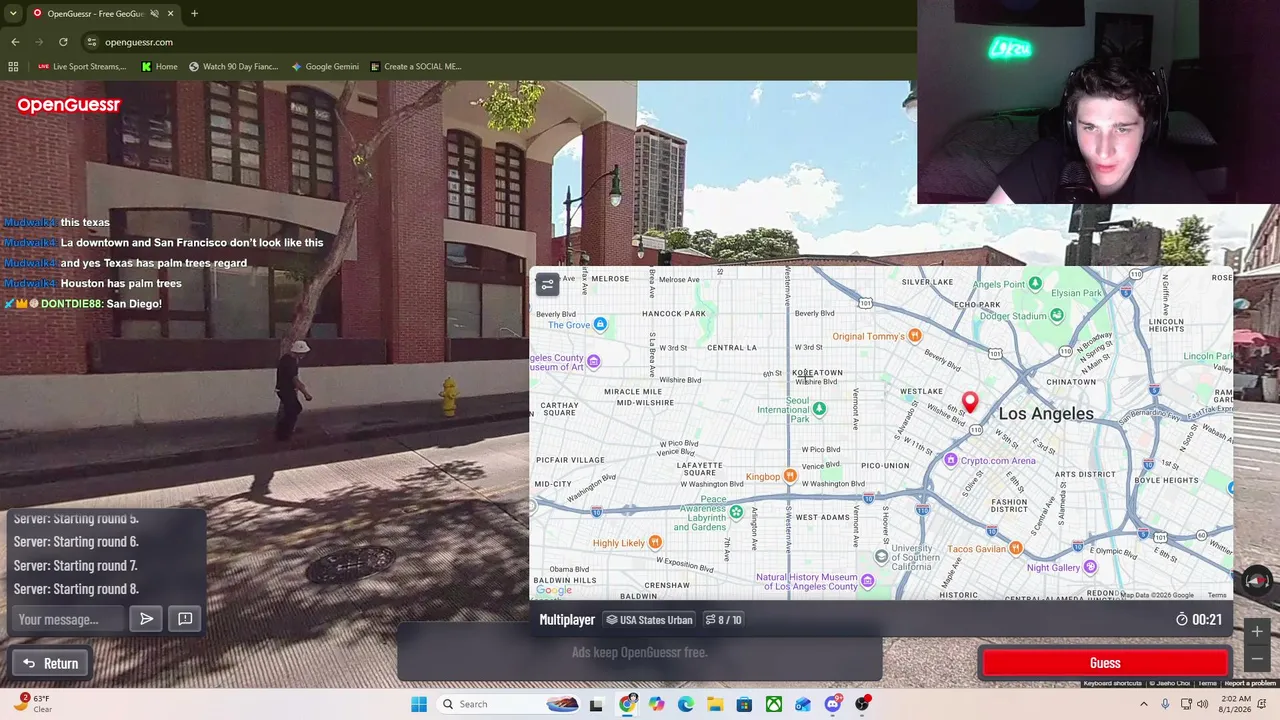Click the 00:21 countdown timer

tap(1199, 620)
